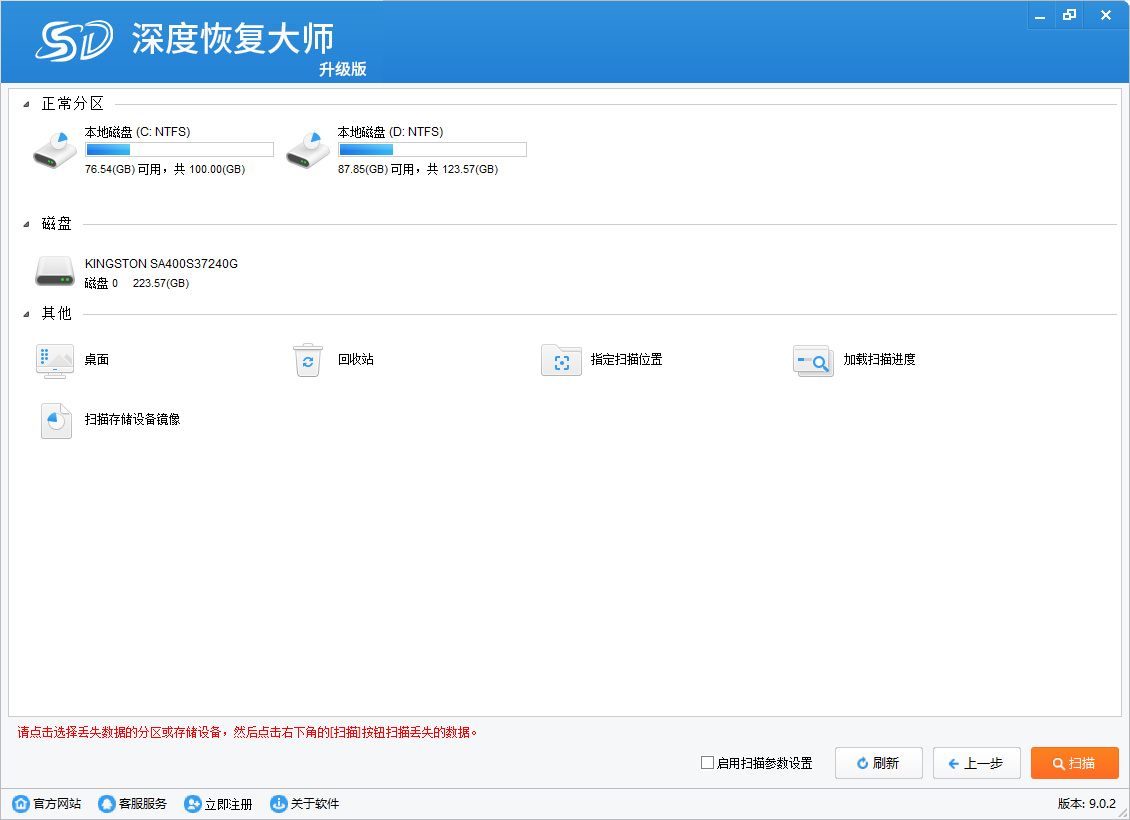Choose the KINGSTON SA400S37240G disk icon
Viewport: 1130px width, 820px height.
click(x=55, y=272)
